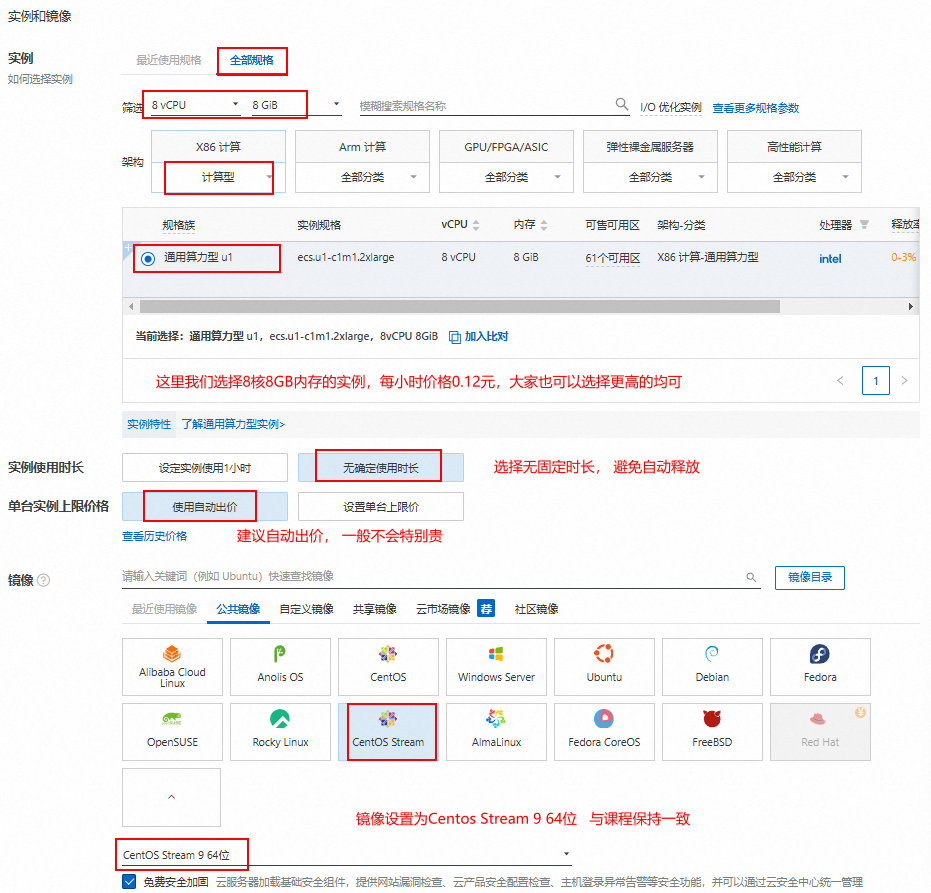Click the 加入比对 compare icon
931x893 pixels.
pos(455,337)
